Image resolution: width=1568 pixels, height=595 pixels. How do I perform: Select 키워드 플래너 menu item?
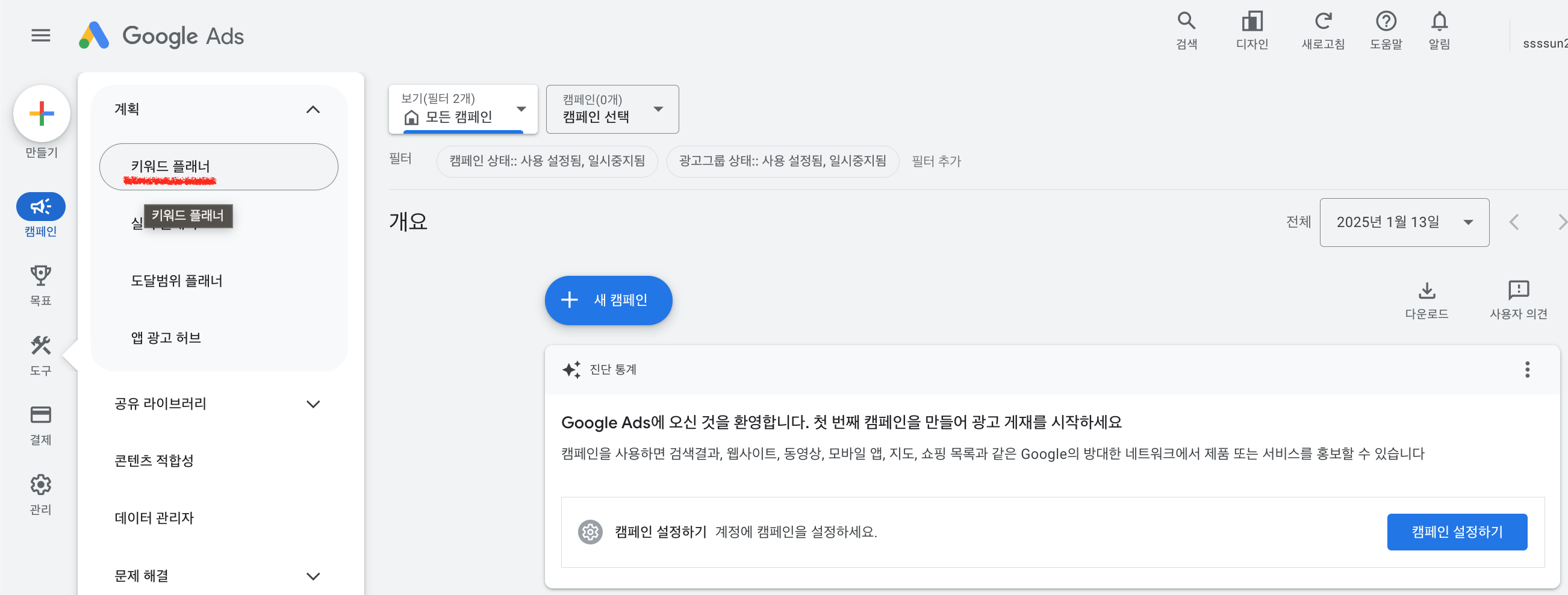tap(219, 167)
